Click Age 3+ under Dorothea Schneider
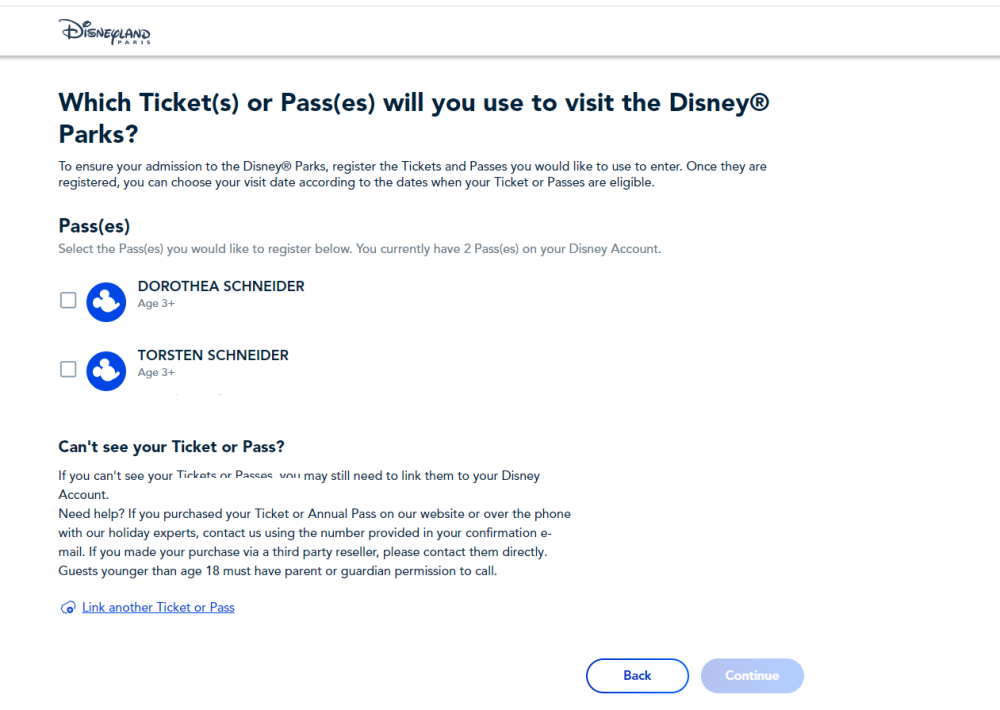Image resolution: width=1000 pixels, height=710 pixels. pyautogui.click(x=156, y=304)
